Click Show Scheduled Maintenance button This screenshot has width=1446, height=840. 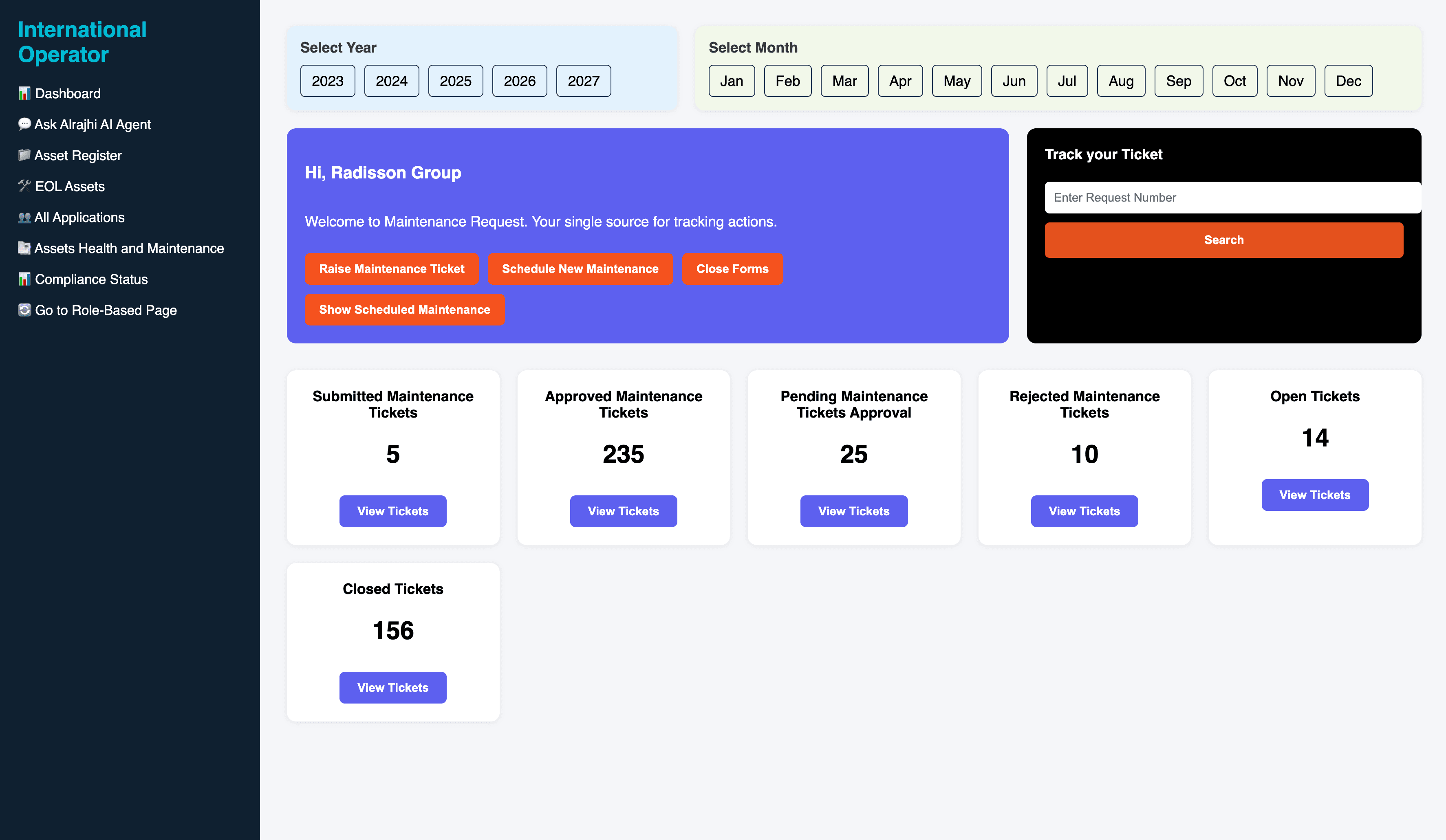pyautogui.click(x=405, y=310)
